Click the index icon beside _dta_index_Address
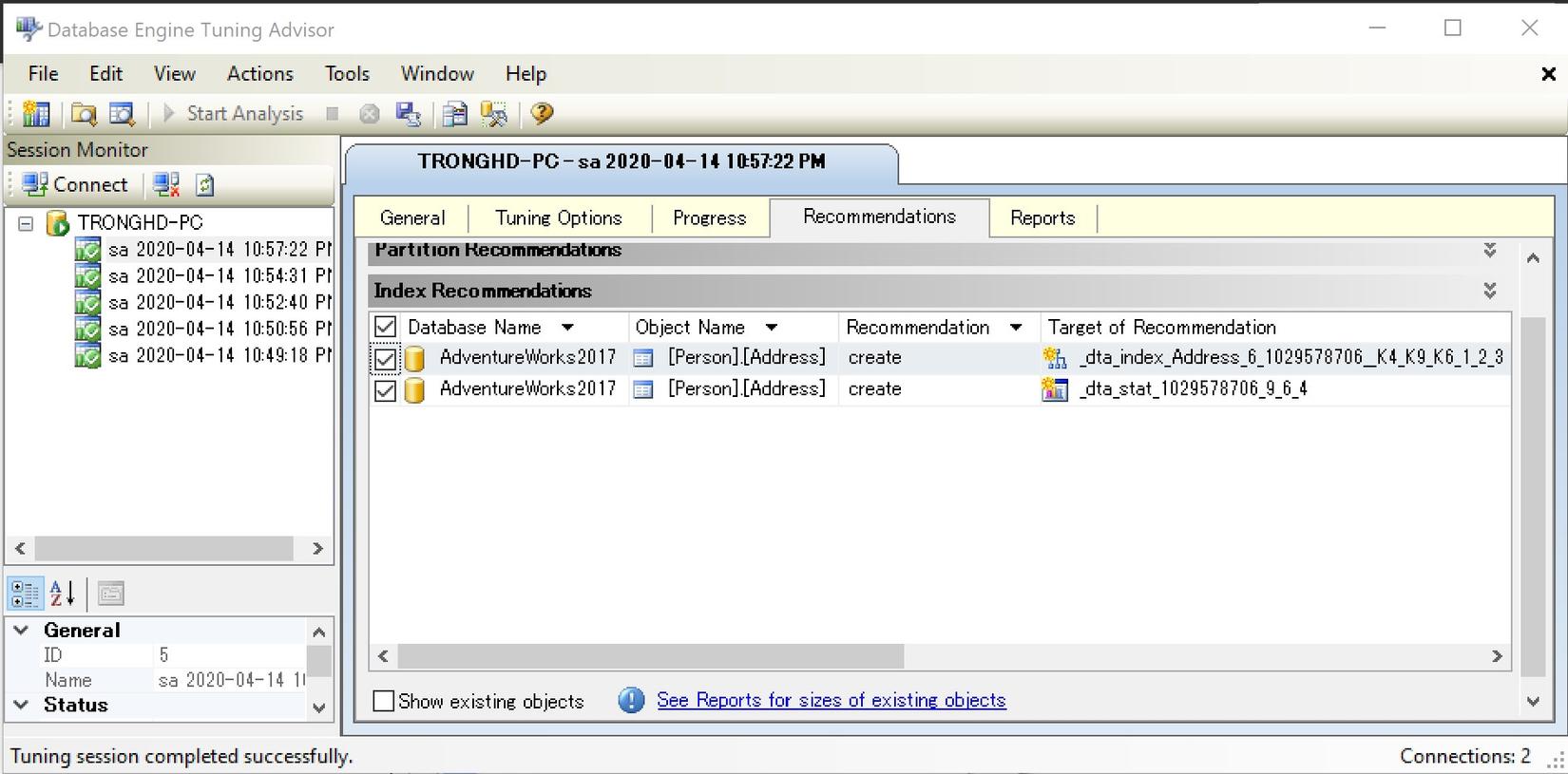Viewport: 1568px width, 774px height. (1055, 358)
